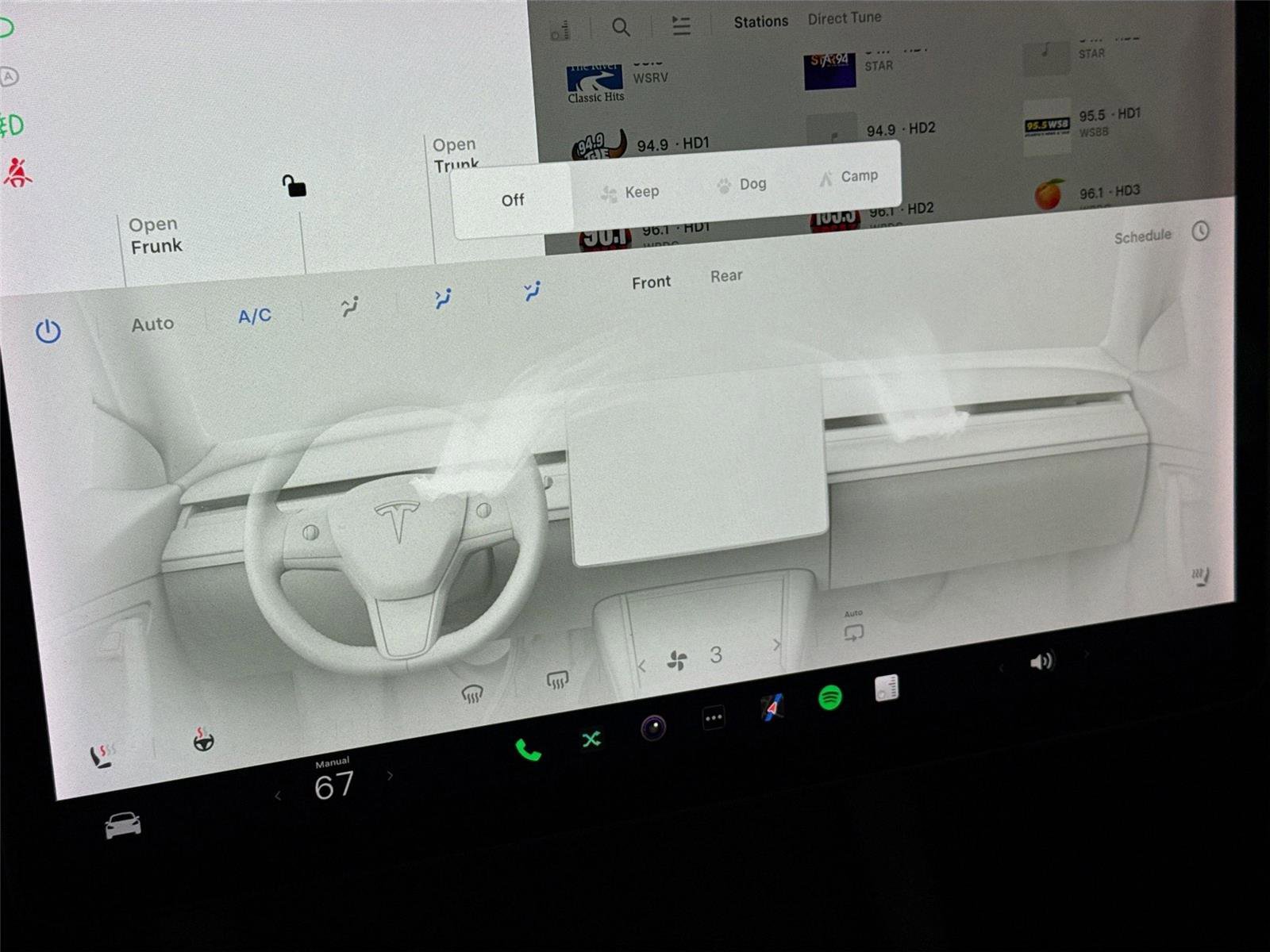Search for a radio station
The image size is (1270, 952).
[622, 26]
